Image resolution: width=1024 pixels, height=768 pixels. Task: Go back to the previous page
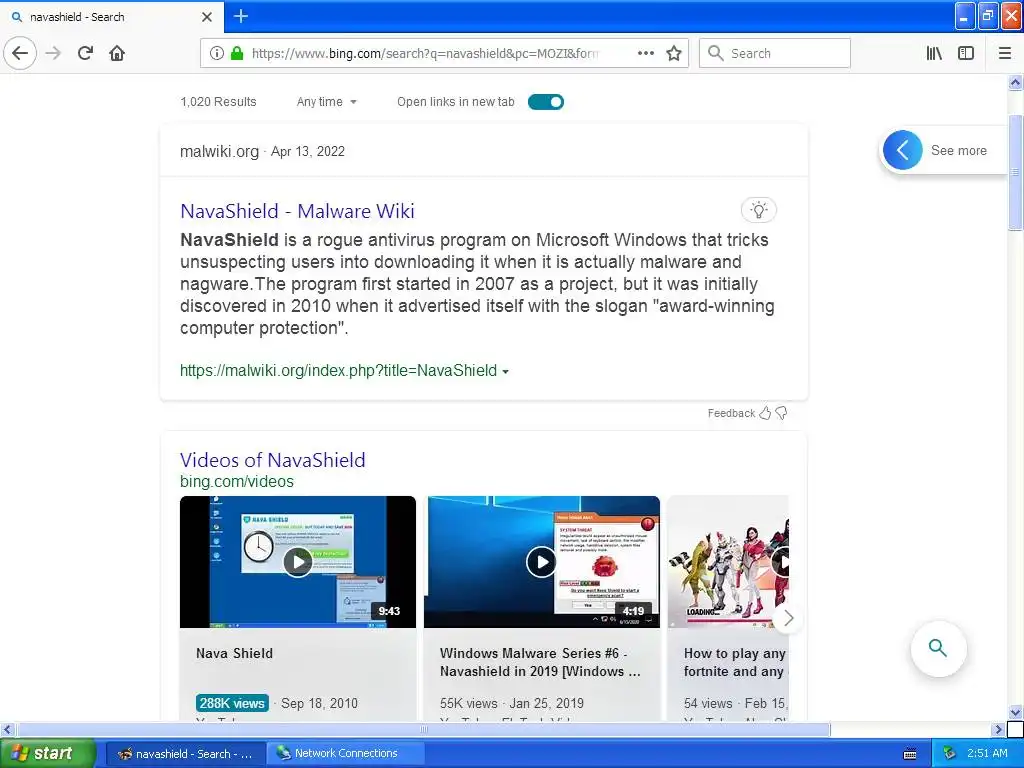click(20, 53)
